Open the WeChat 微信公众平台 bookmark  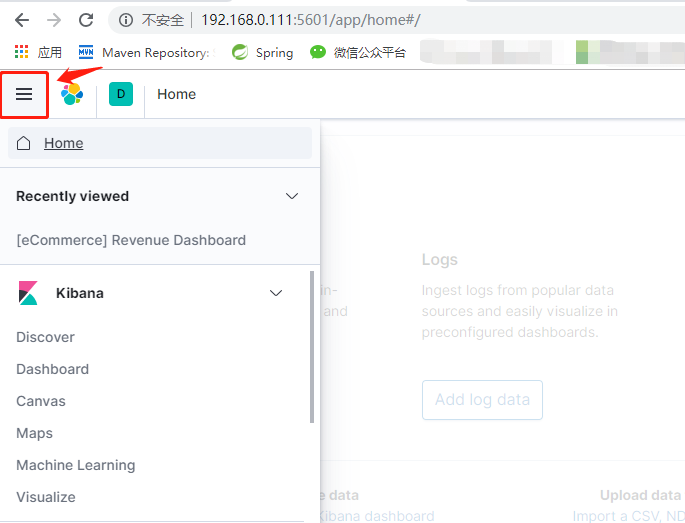pos(358,52)
